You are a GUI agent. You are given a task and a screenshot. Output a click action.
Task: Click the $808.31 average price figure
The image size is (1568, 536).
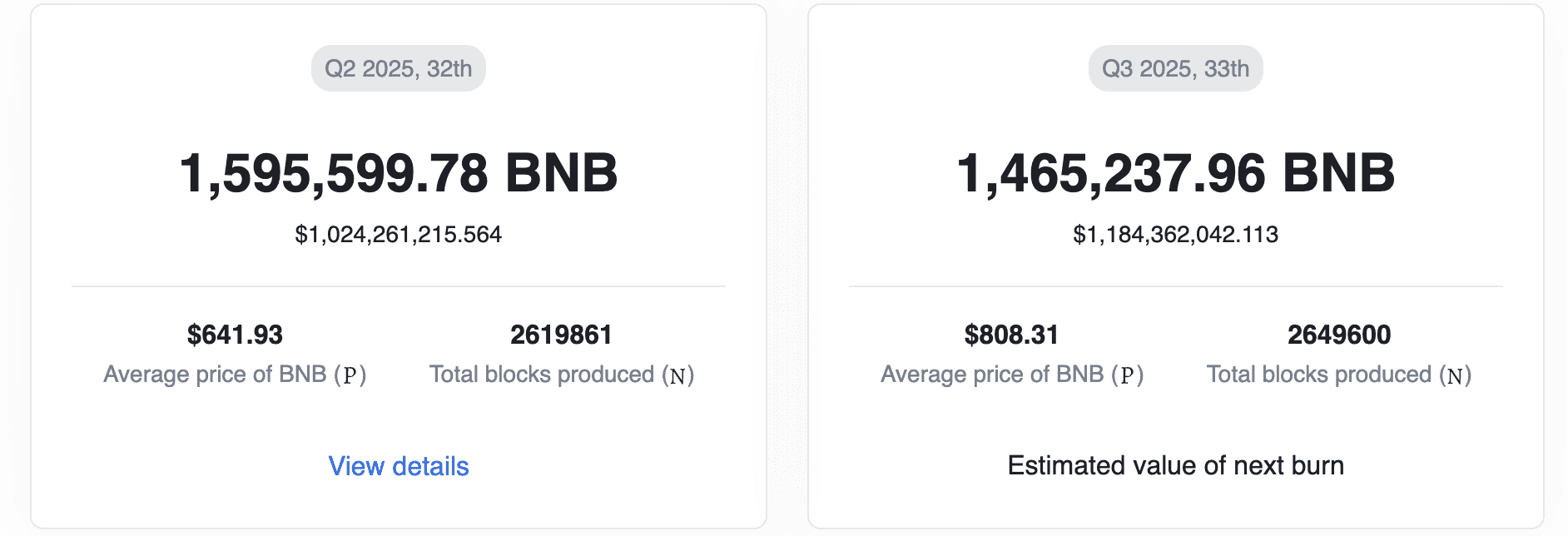click(x=1012, y=335)
